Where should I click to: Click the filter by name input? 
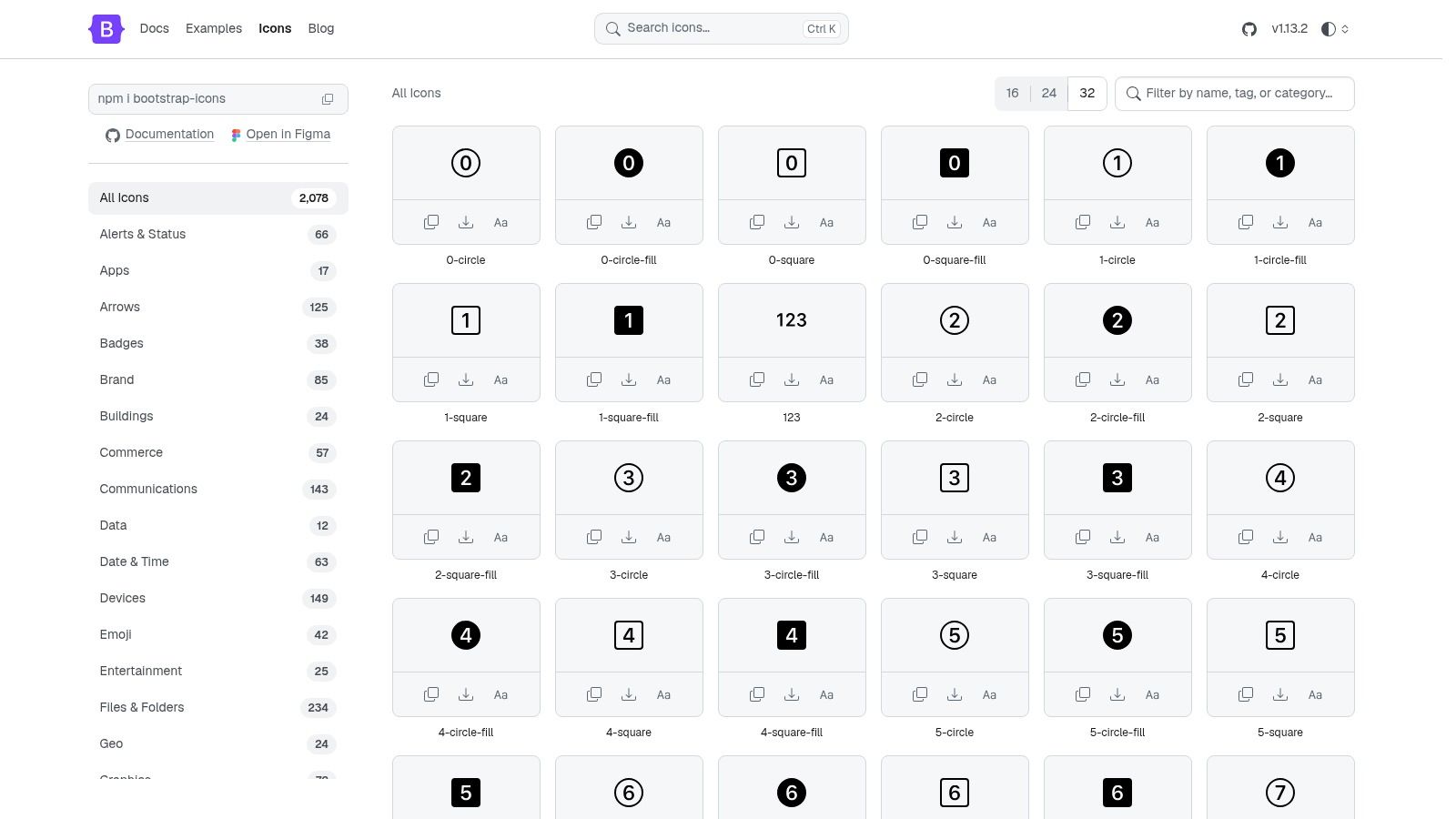tap(1235, 94)
